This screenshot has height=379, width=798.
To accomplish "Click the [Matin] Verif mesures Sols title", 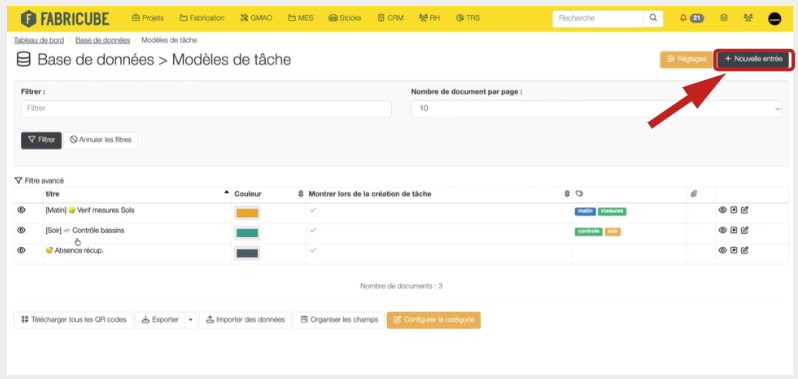I will pyautogui.click(x=90, y=210).
